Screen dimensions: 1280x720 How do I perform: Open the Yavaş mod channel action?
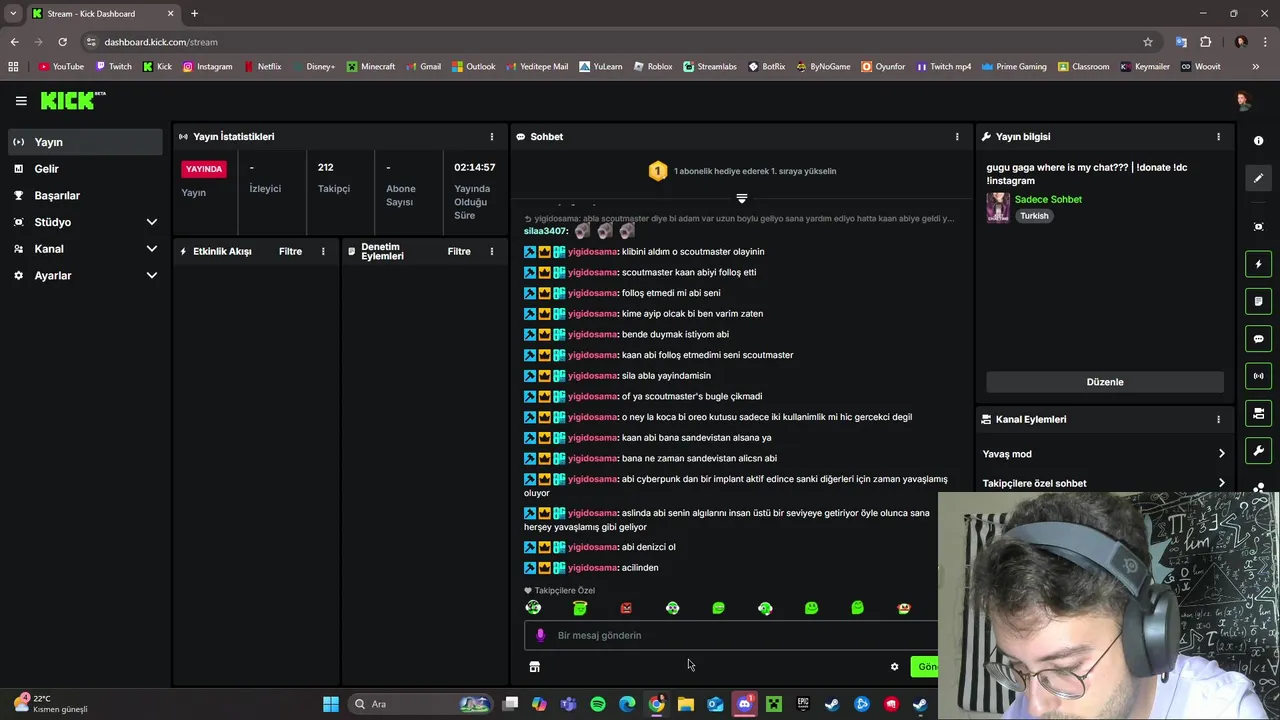click(x=1104, y=454)
